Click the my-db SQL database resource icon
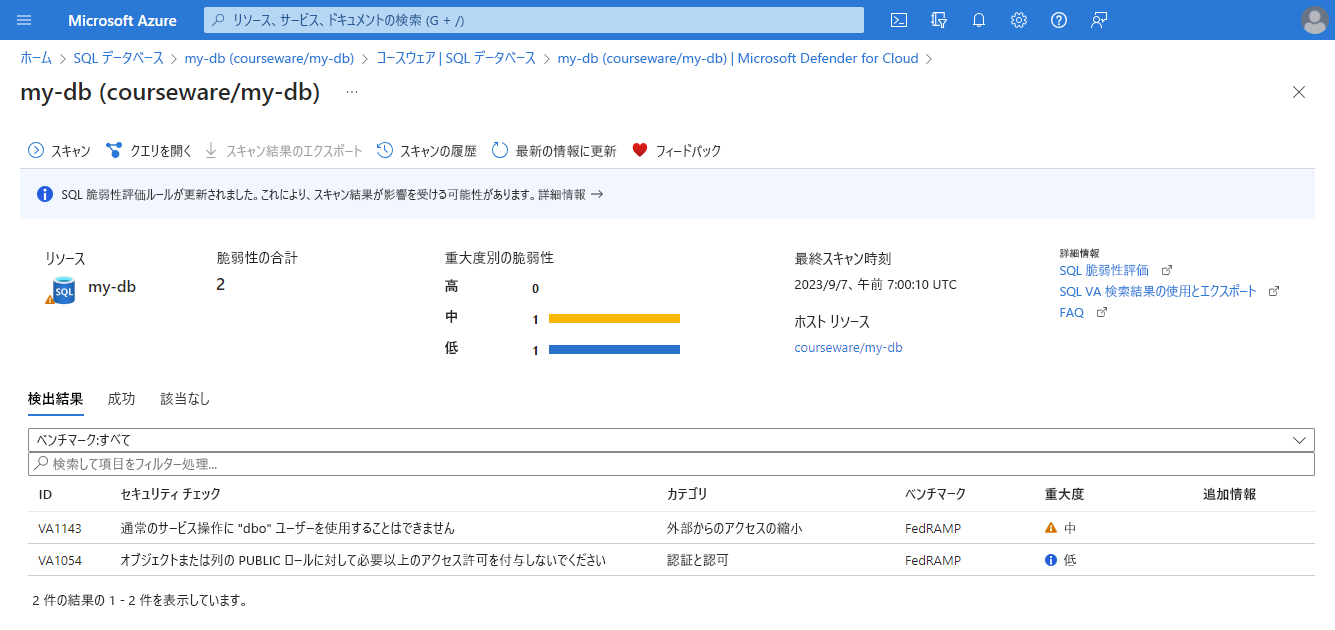Viewport: 1335px width, 630px height. click(x=63, y=290)
